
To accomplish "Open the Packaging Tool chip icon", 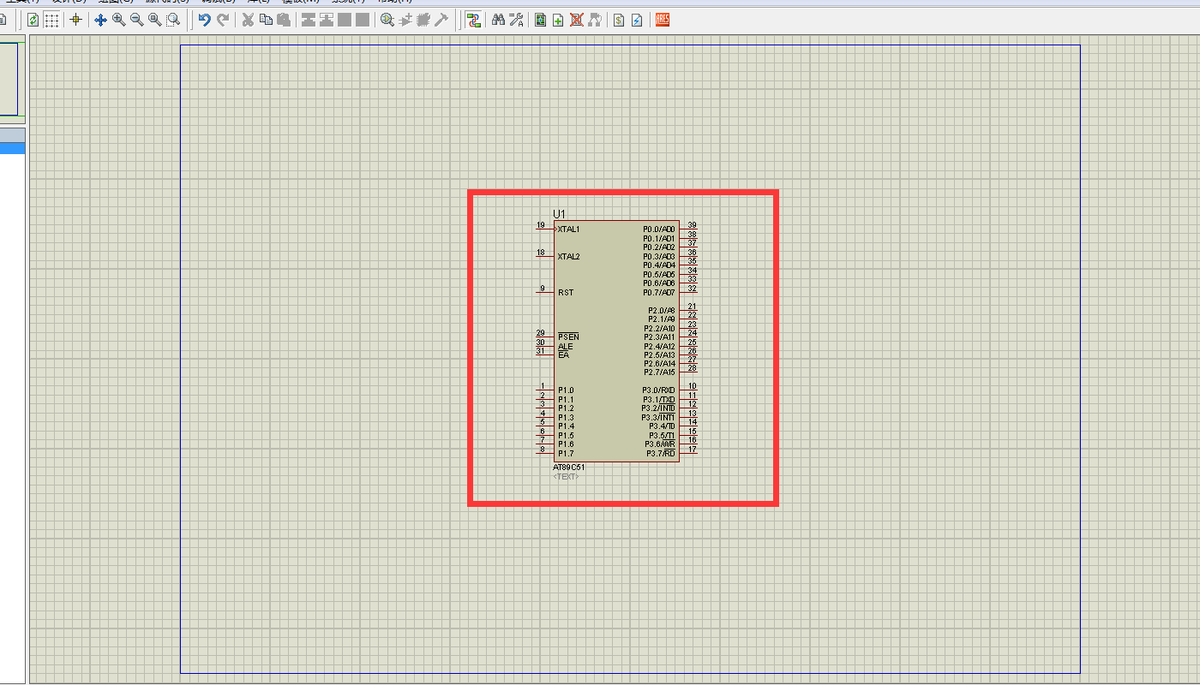I will (x=423, y=19).
